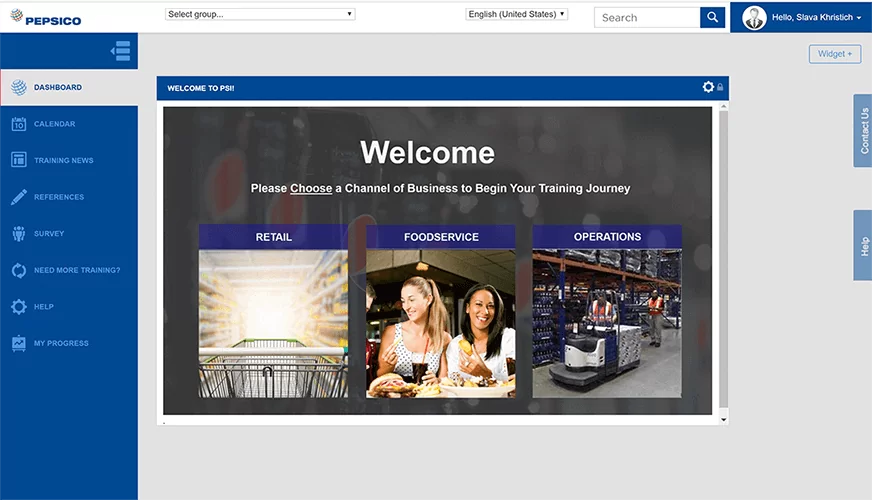872x500 pixels.
Task: Open the My Progress menu item
Action: [69, 343]
